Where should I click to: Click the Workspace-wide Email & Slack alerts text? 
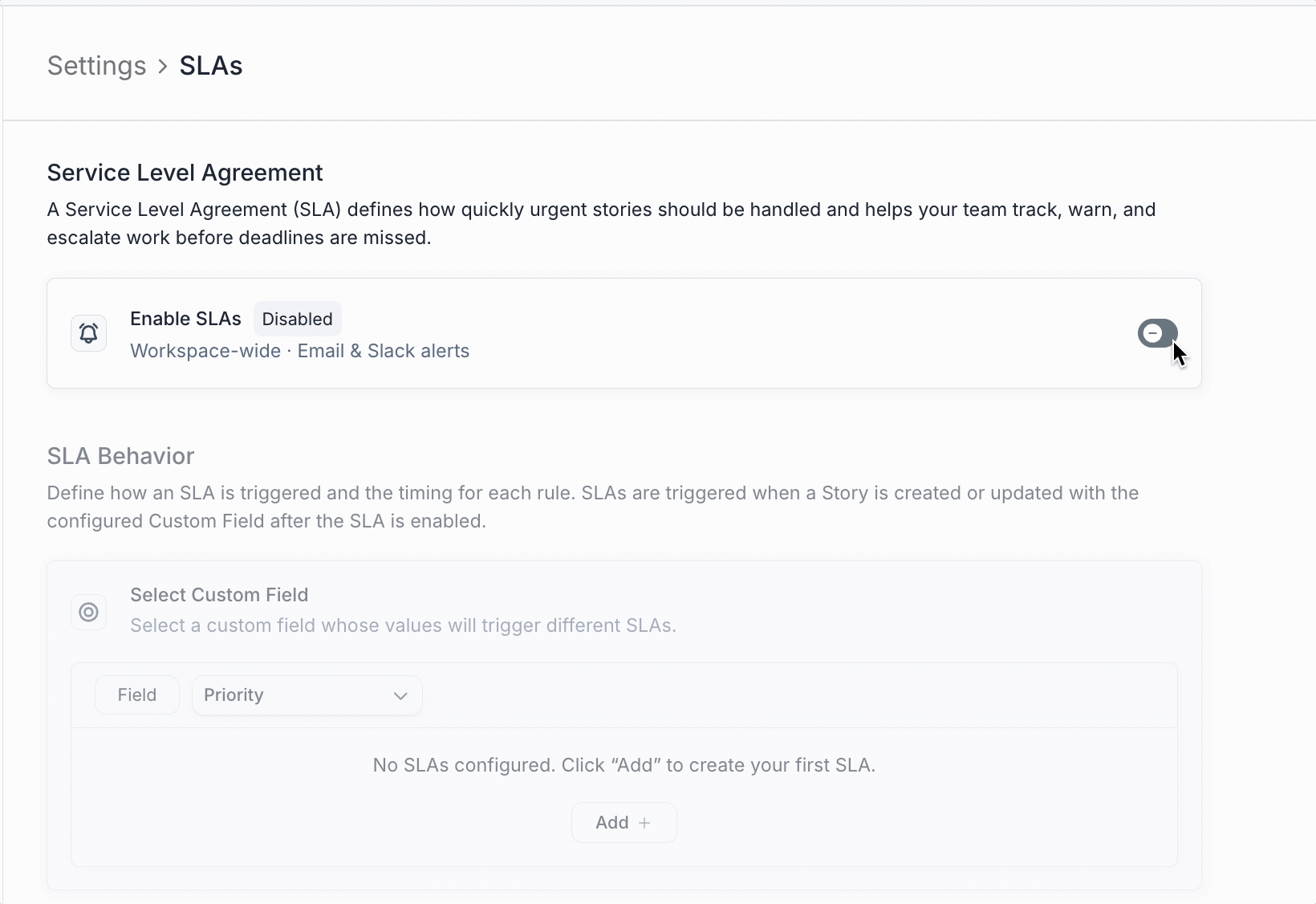click(x=299, y=351)
